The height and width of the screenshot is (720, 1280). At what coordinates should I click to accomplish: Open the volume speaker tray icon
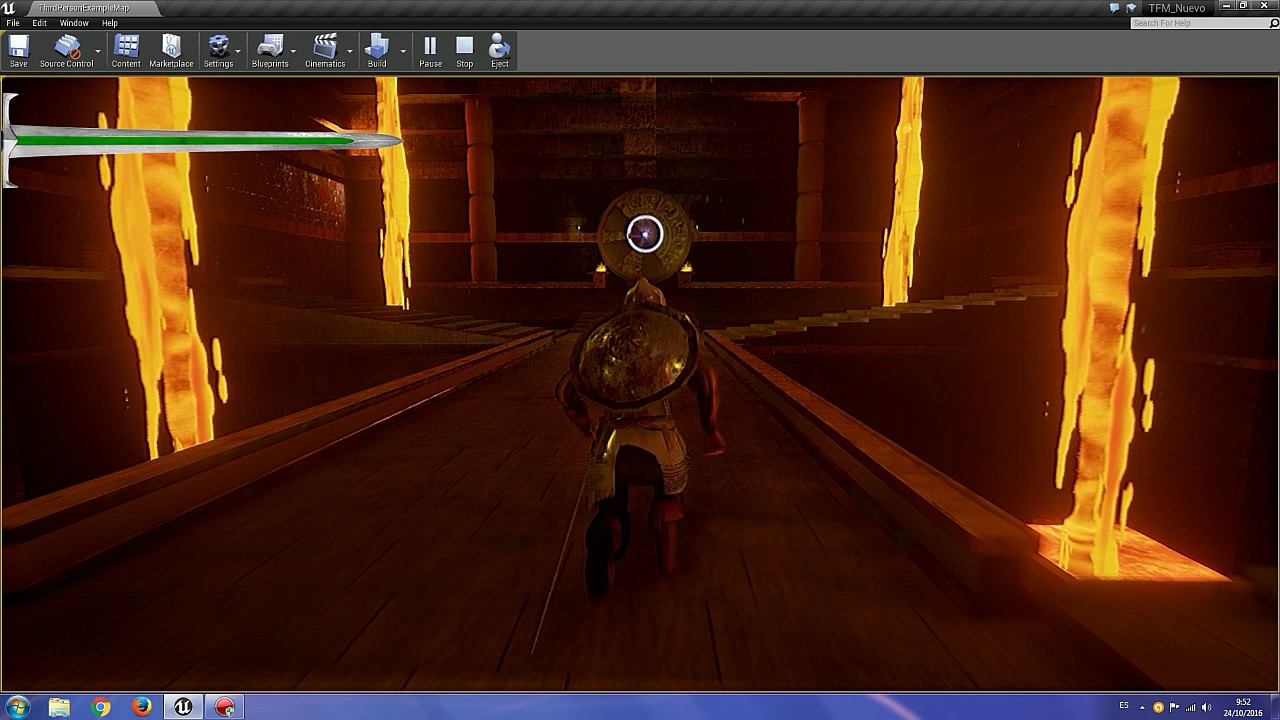[x=1206, y=707]
